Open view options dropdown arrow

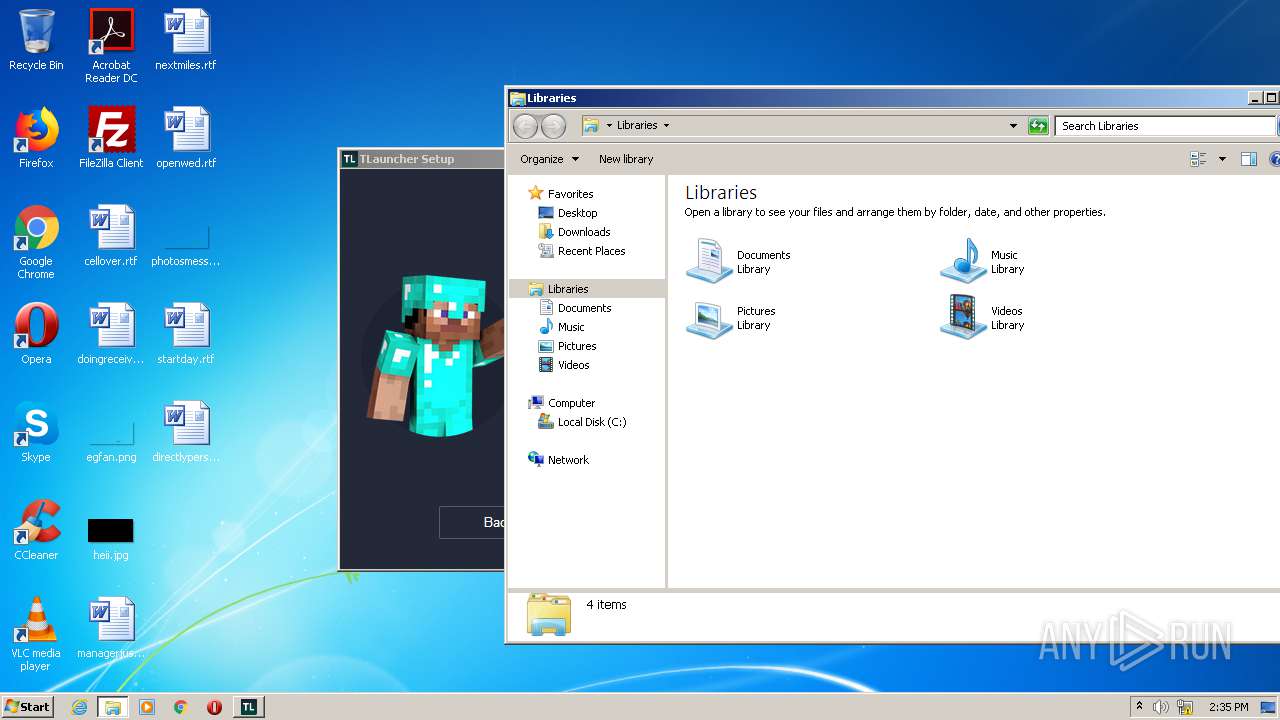(x=1222, y=159)
